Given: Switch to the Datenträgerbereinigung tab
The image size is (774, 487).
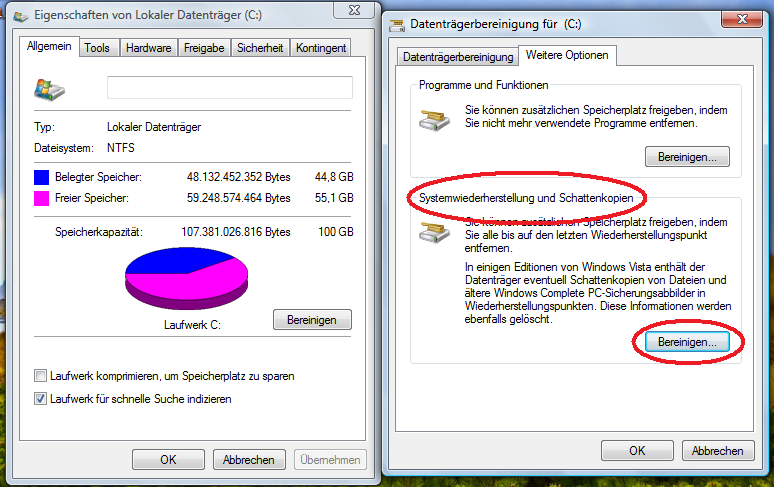Looking at the screenshot, I should 458,57.
